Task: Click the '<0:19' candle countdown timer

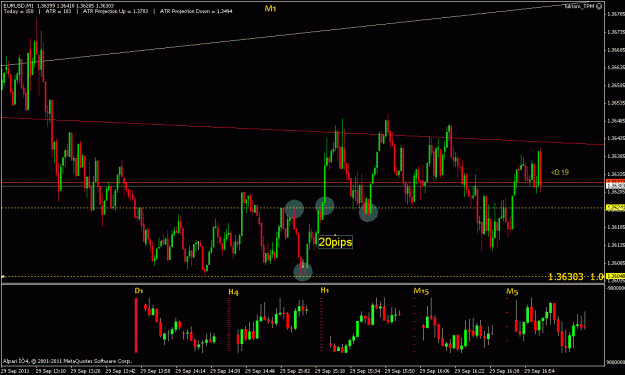Action: pos(560,172)
